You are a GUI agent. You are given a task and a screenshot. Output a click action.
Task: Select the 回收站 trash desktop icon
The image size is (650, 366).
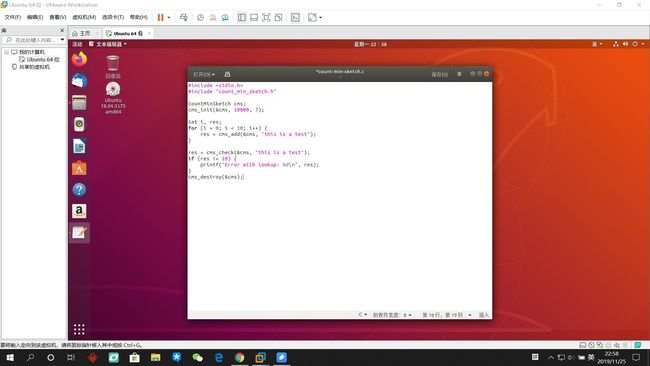[x=113, y=67]
